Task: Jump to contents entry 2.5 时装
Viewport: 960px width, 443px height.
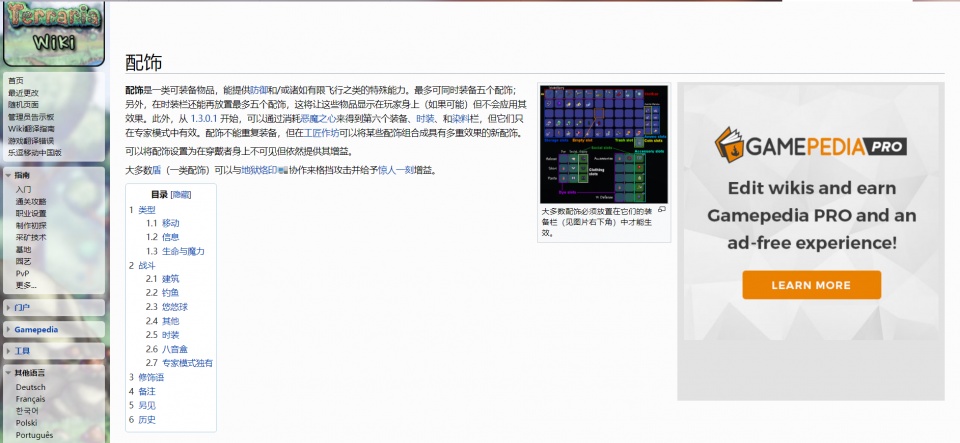Action: (162, 335)
